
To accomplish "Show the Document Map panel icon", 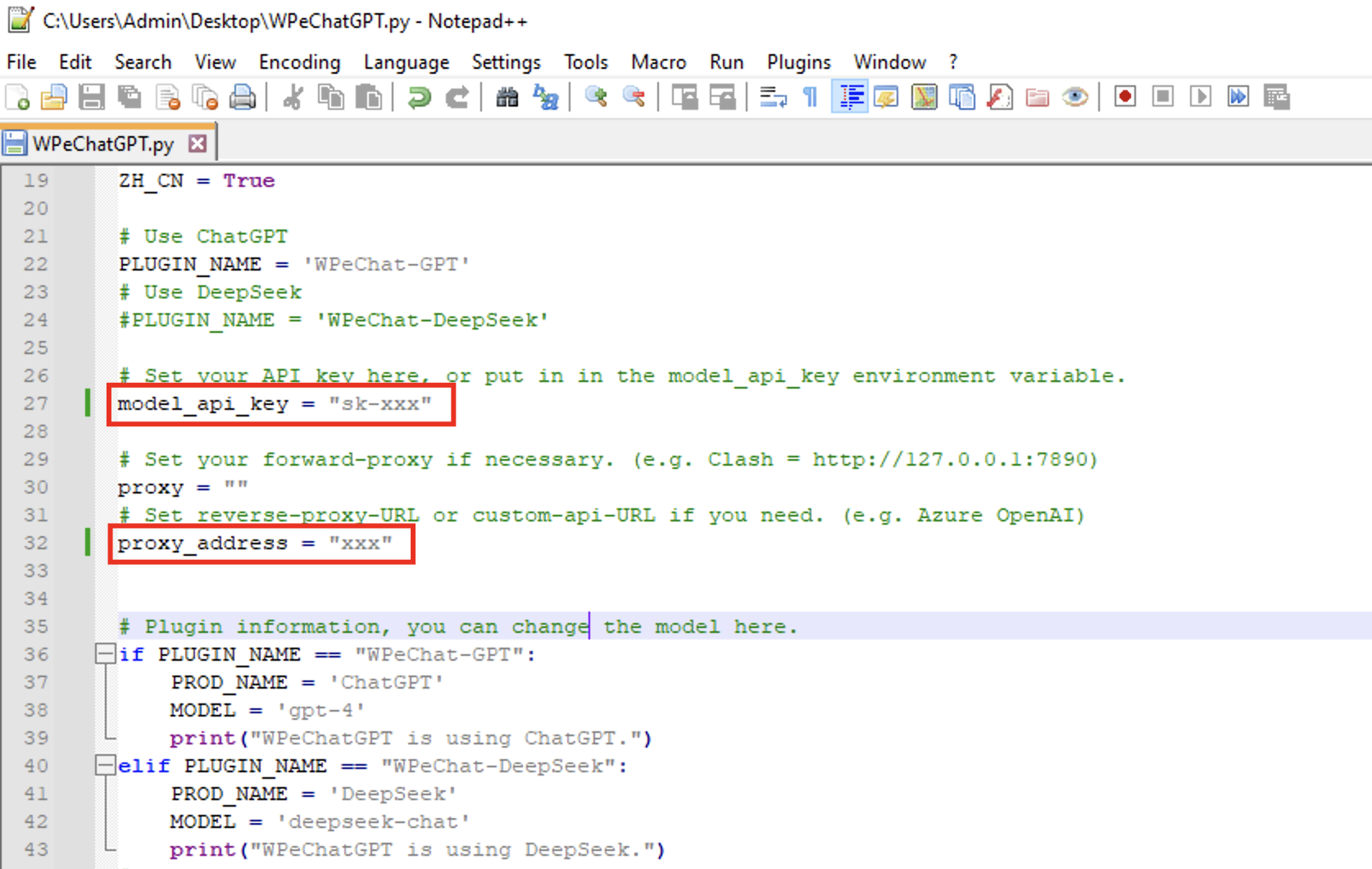I will point(924,97).
